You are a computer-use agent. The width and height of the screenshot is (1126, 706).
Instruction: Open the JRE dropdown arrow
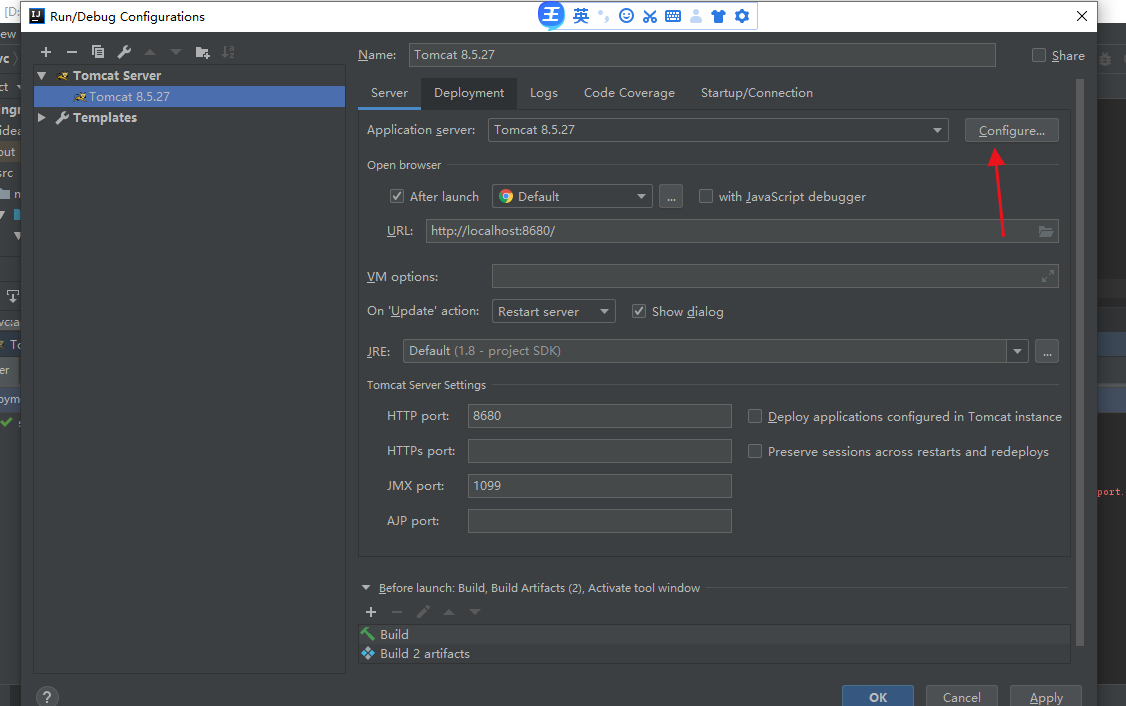[x=1017, y=351]
